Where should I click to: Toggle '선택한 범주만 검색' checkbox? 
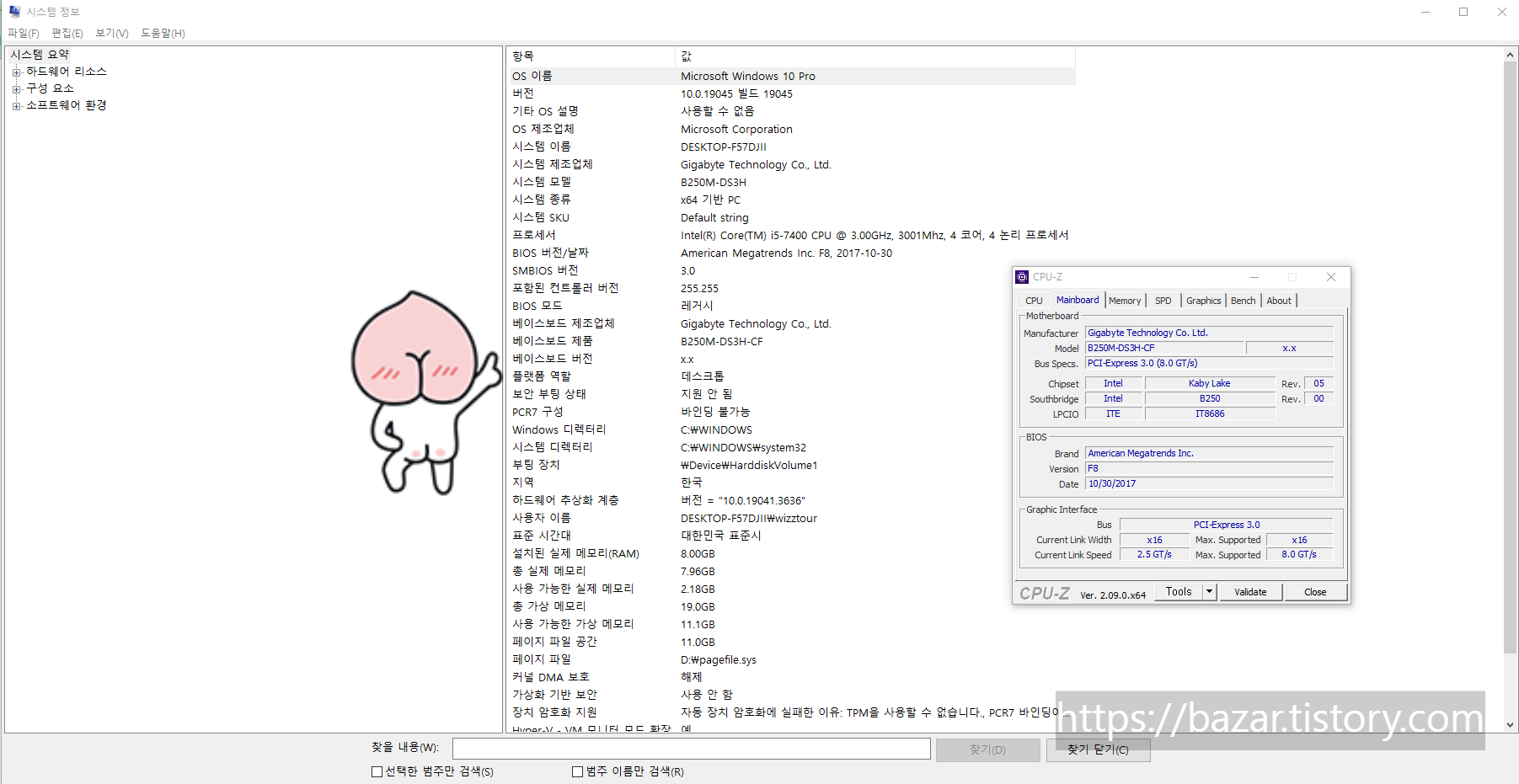(377, 771)
